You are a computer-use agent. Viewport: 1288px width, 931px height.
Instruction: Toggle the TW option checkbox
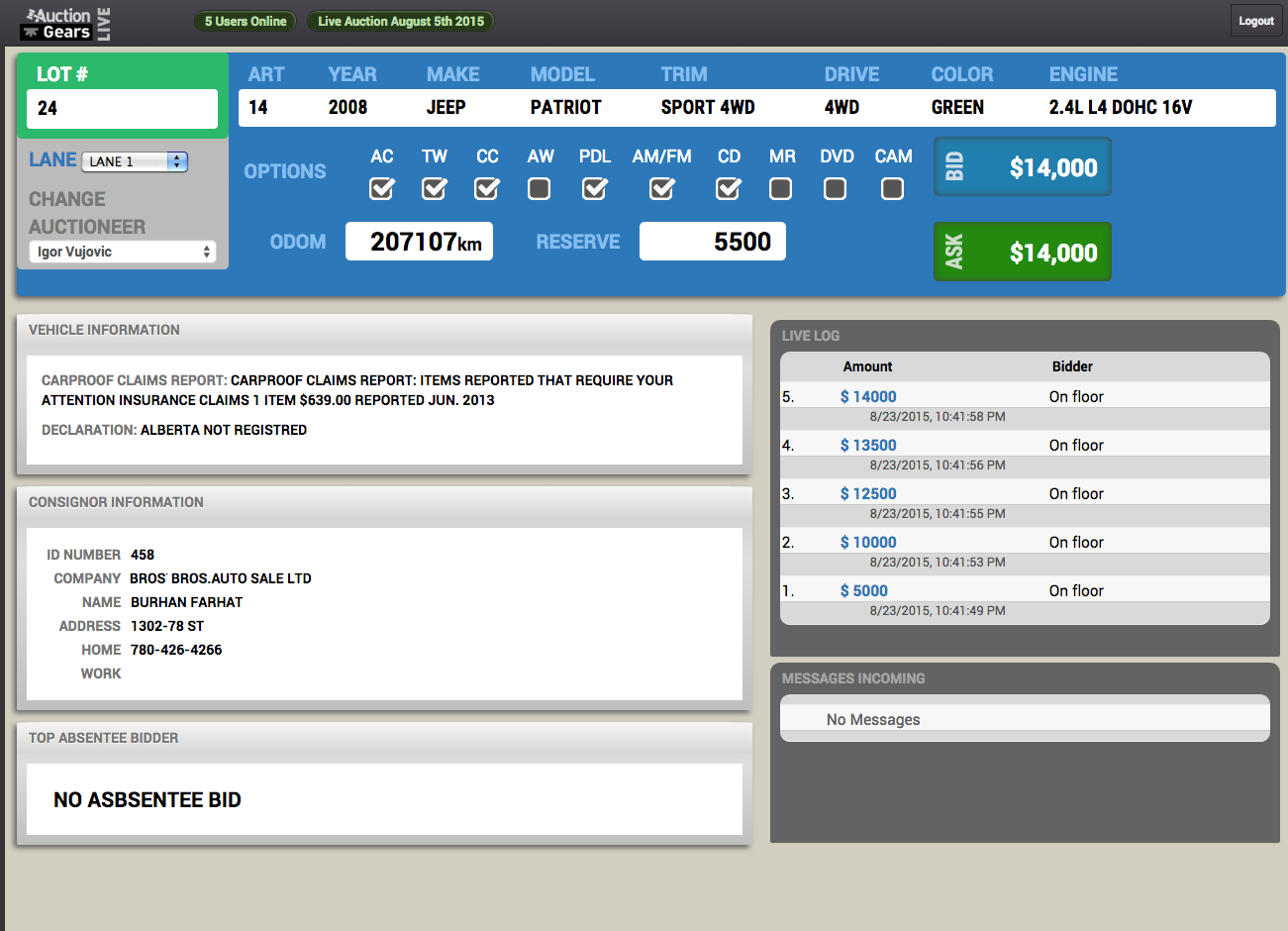click(x=435, y=188)
